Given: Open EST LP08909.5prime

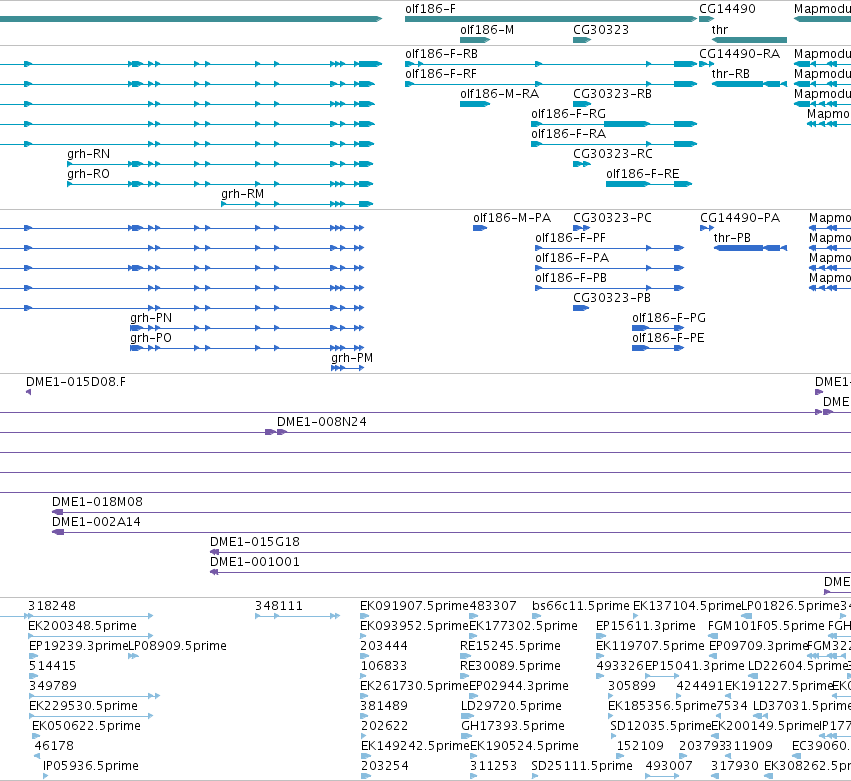Looking at the screenshot, I should pos(133,656).
